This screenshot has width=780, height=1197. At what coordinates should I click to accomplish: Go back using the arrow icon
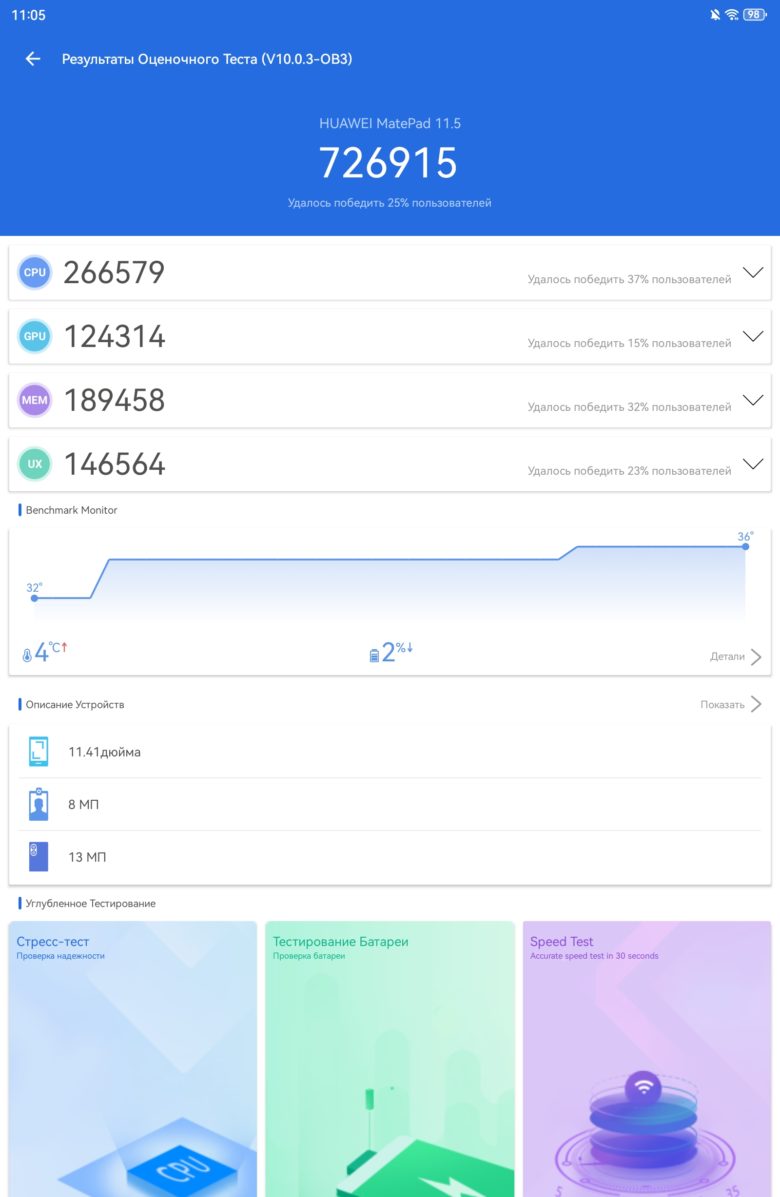(33, 59)
